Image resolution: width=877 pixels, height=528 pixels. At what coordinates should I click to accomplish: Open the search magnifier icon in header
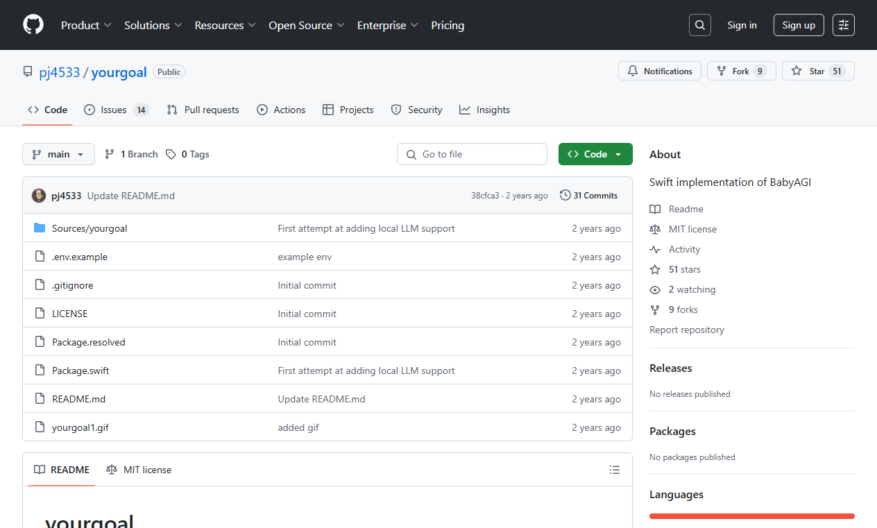point(700,25)
